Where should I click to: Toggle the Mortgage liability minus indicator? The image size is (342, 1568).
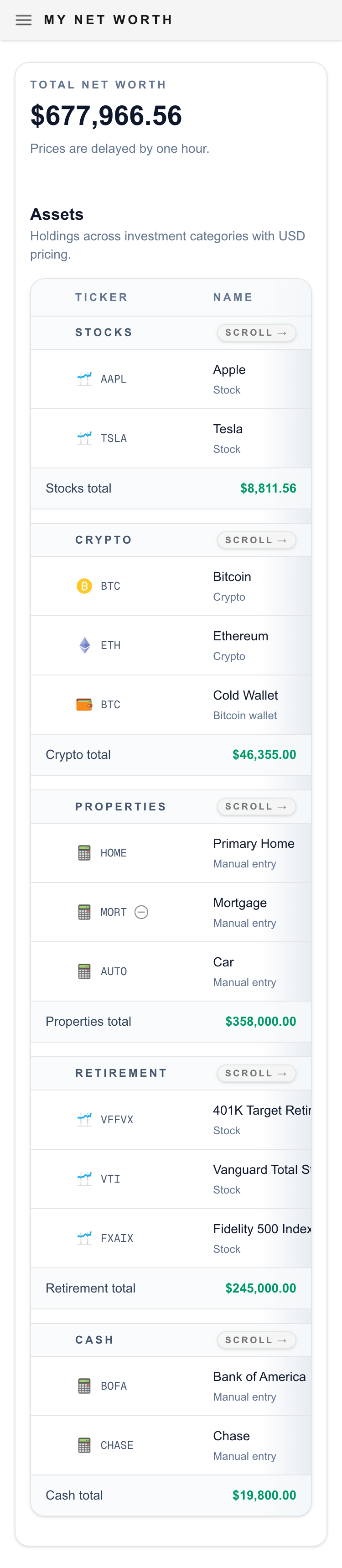click(x=141, y=912)
